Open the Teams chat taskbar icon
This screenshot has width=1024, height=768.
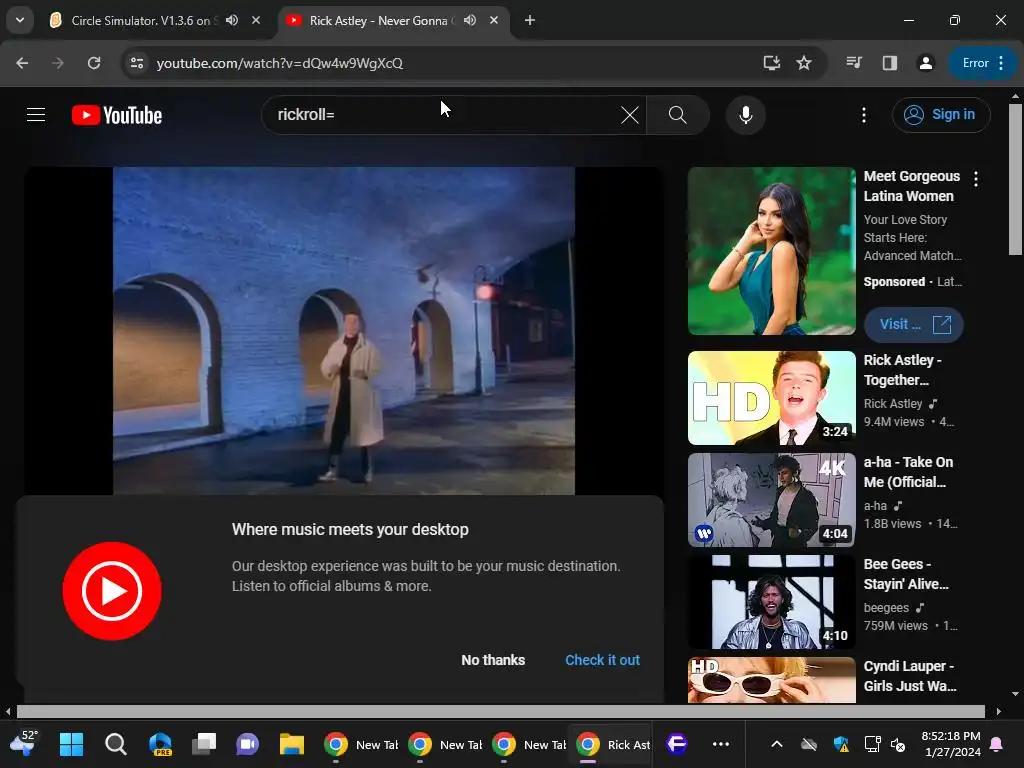pos(248,744)
